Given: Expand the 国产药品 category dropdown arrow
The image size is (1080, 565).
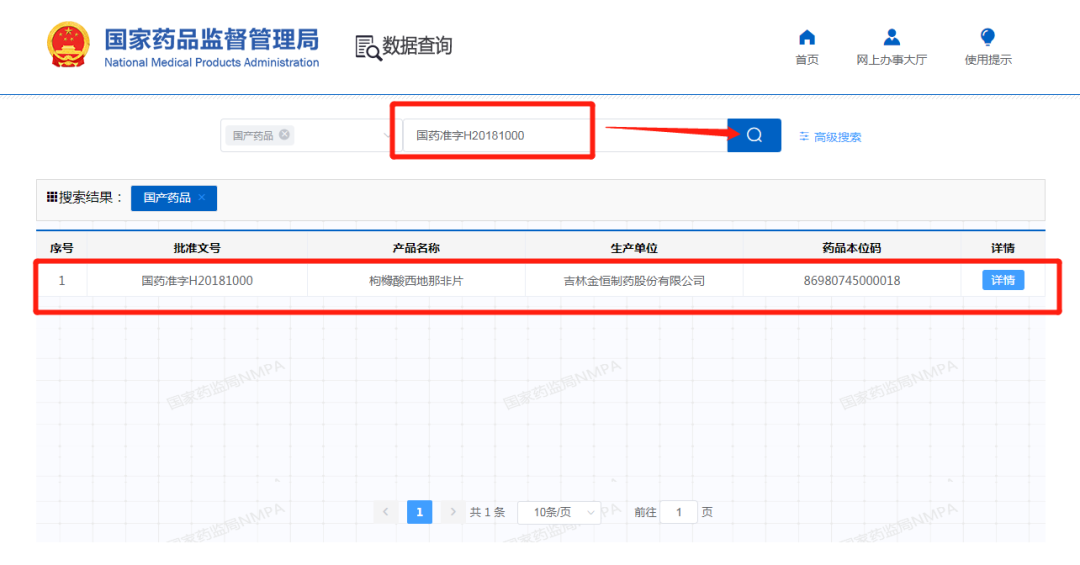Looking at the screenshot, I should [x=387, y=135].
